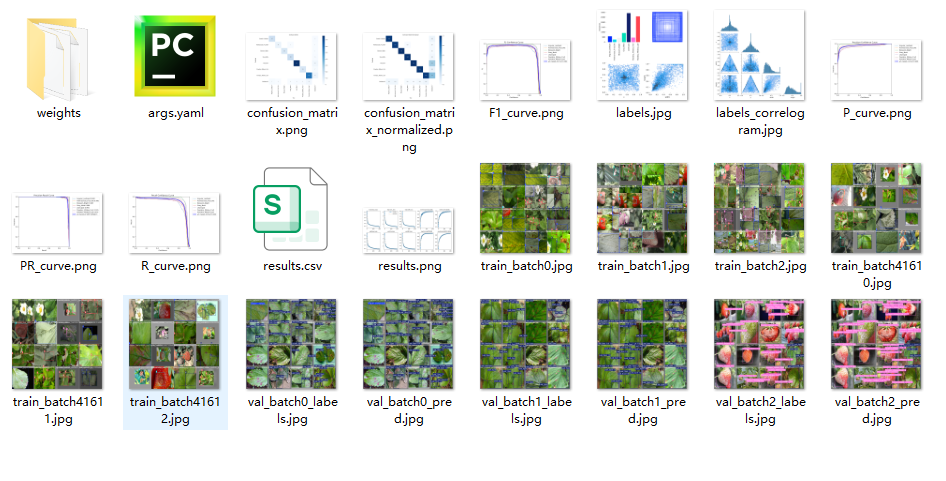Click the 'val_batch0_pred.jpg' file name
946x481 pixels.
click(409, 410)
